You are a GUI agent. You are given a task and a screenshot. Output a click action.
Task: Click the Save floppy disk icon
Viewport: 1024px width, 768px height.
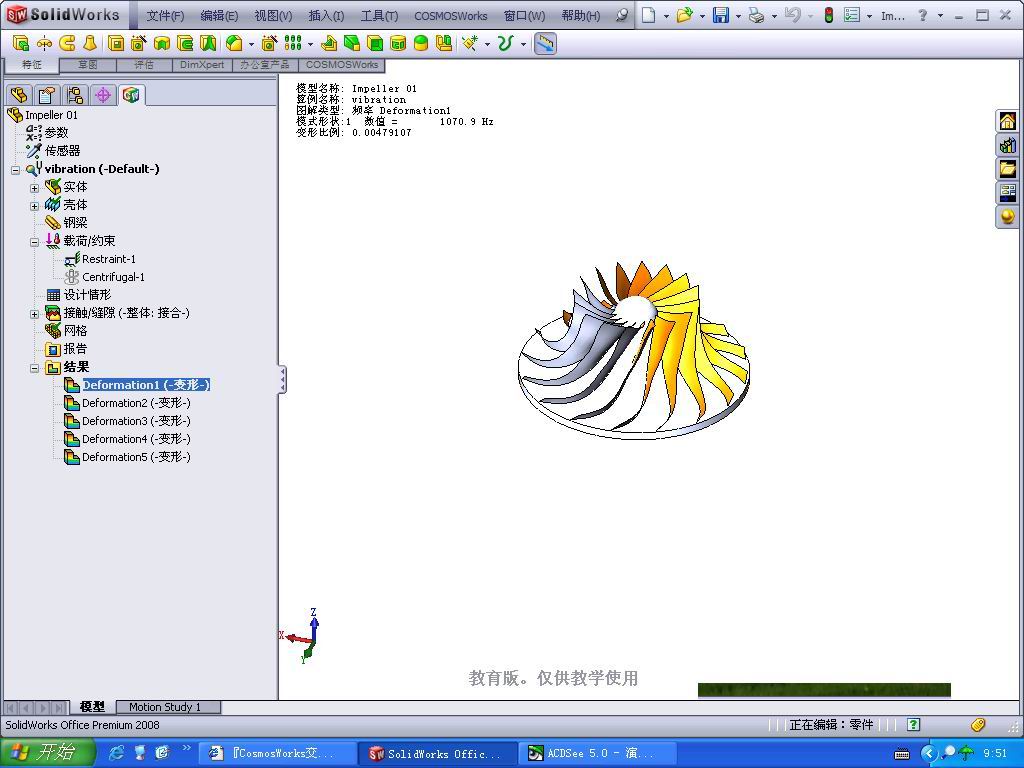pyautogui.click(x=720, y=15)
